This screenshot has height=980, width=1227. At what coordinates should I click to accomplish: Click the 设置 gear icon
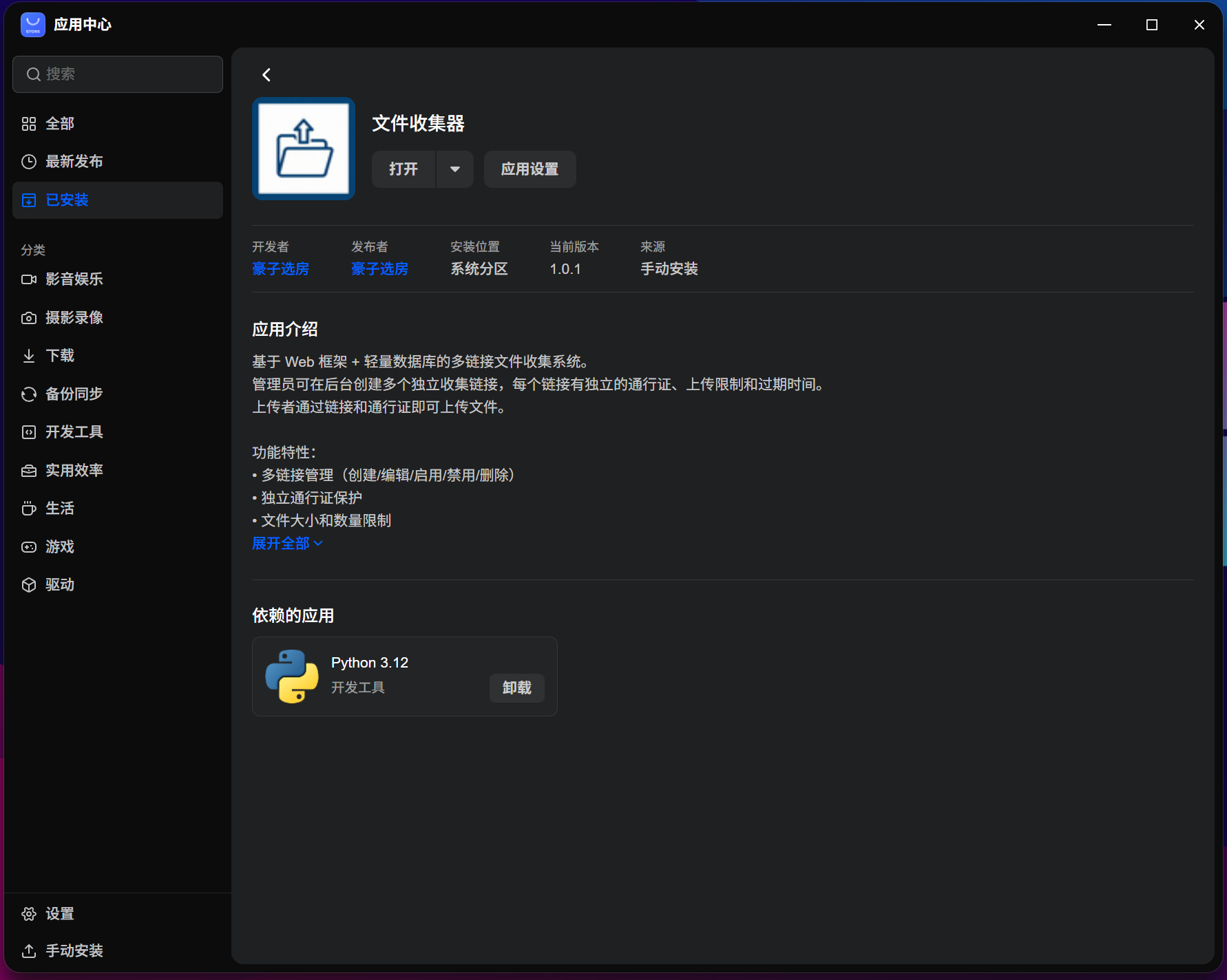(29, 914)
